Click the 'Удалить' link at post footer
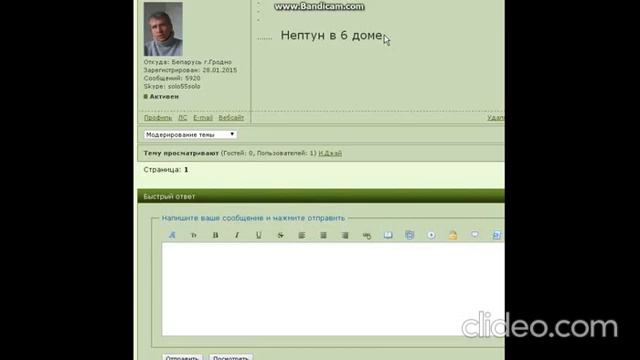 point(496,118)
